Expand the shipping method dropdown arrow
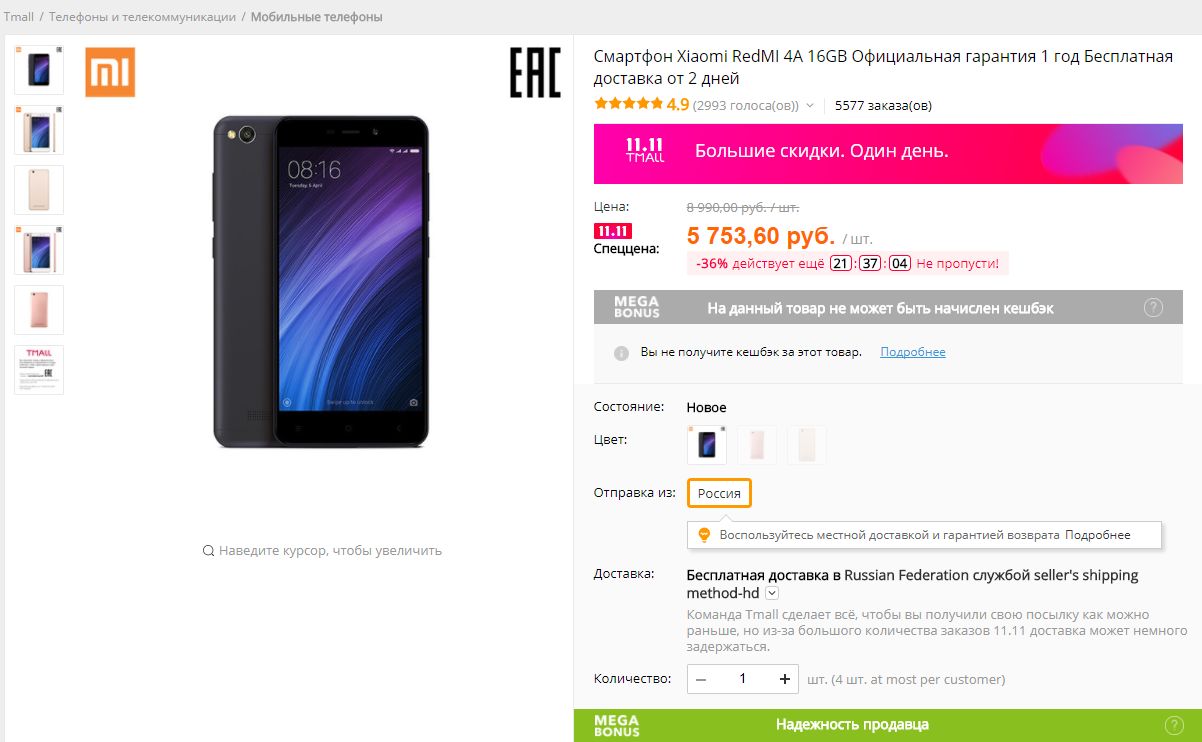The width and height of the screenshot is (1202, 742). pyautogui.click(x=772, y=593)
